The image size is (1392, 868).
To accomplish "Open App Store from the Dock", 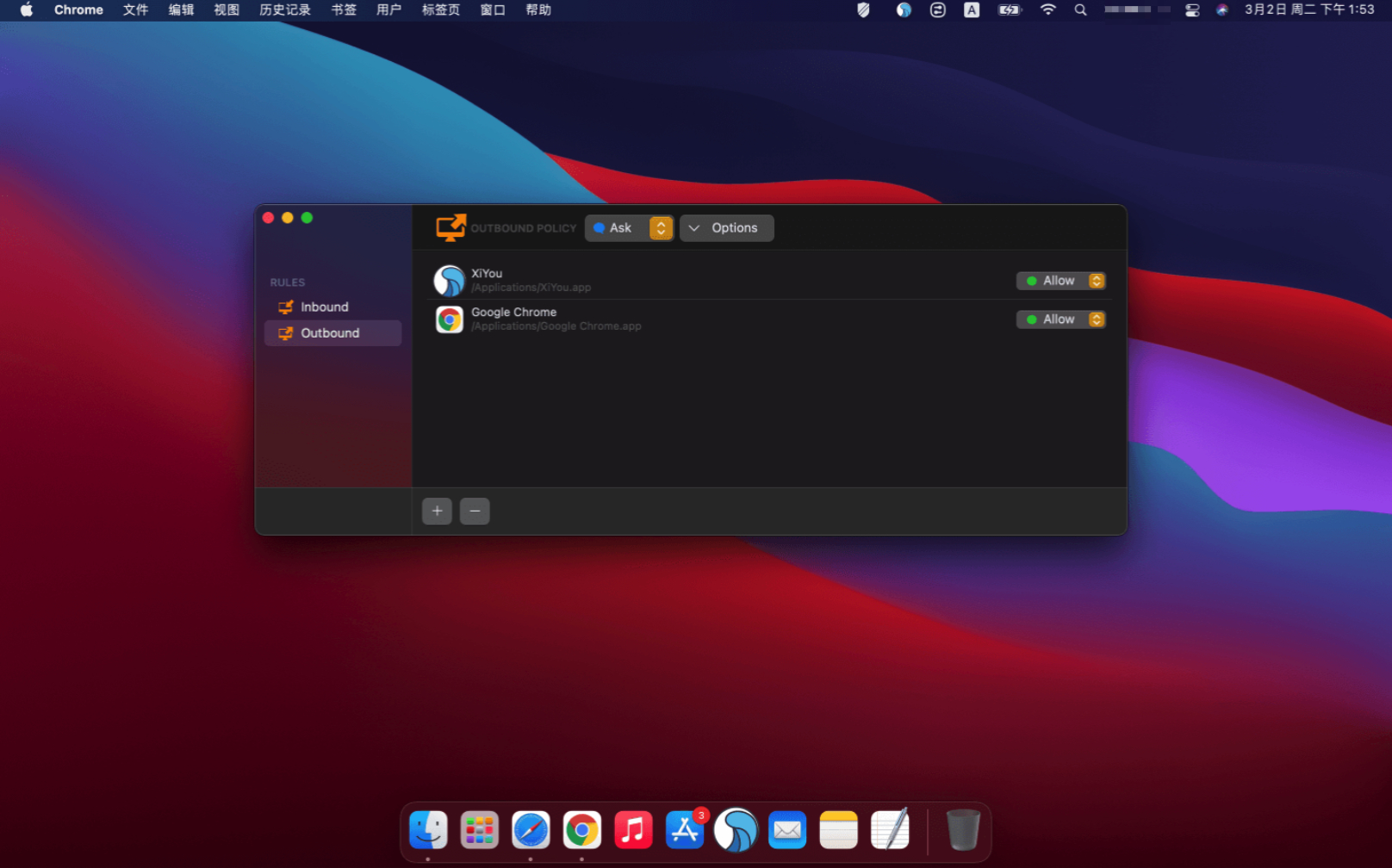I will 685,831.
